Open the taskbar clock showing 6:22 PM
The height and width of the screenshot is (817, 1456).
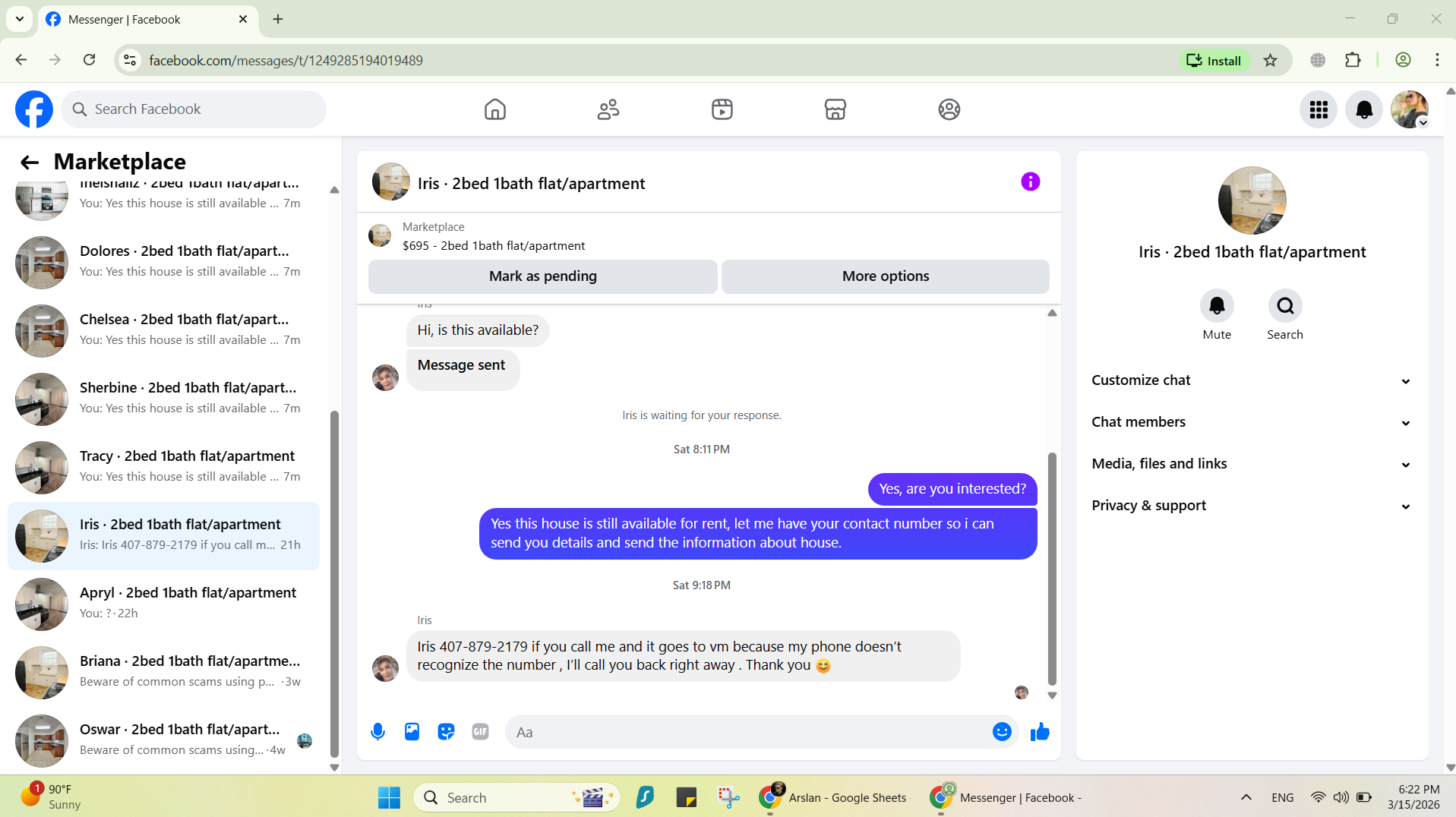tap(1413, 797)
